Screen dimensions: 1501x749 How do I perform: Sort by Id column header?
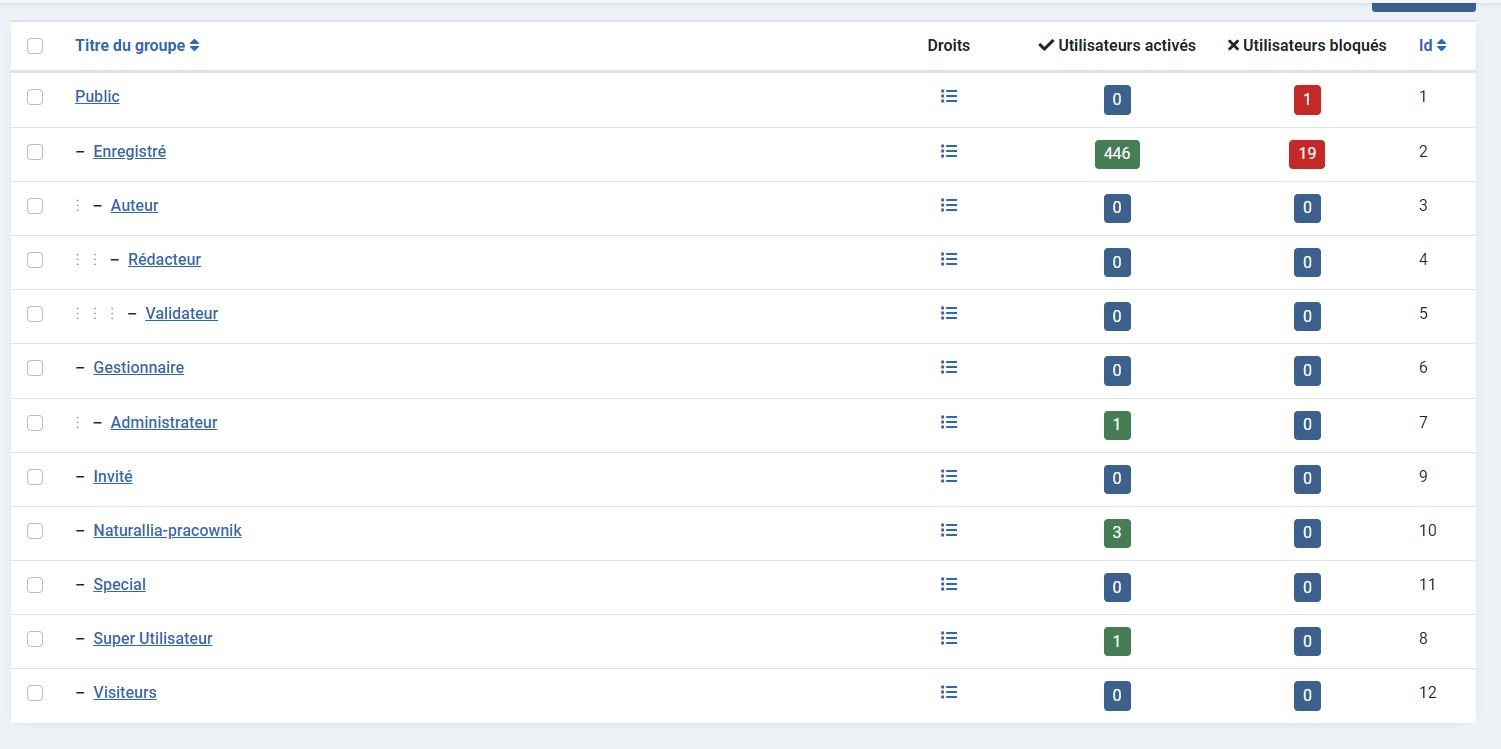coord(1432,45)
